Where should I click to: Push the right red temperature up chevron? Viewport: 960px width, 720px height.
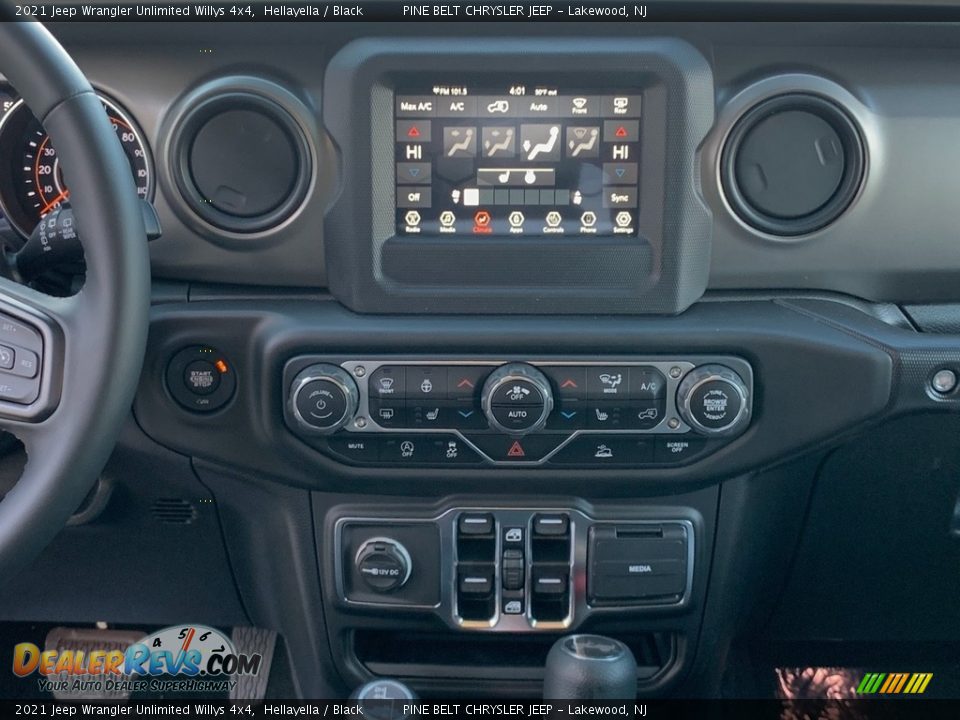(x=569, y=383)
